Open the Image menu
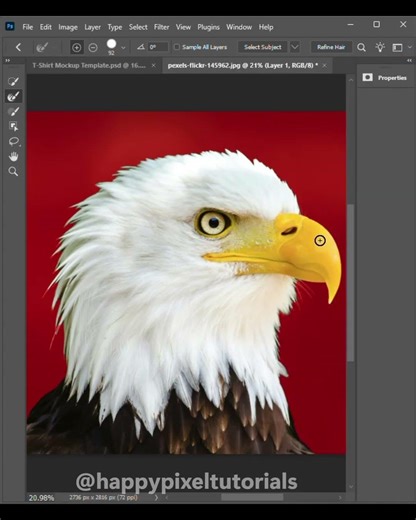 pos(68,27)
